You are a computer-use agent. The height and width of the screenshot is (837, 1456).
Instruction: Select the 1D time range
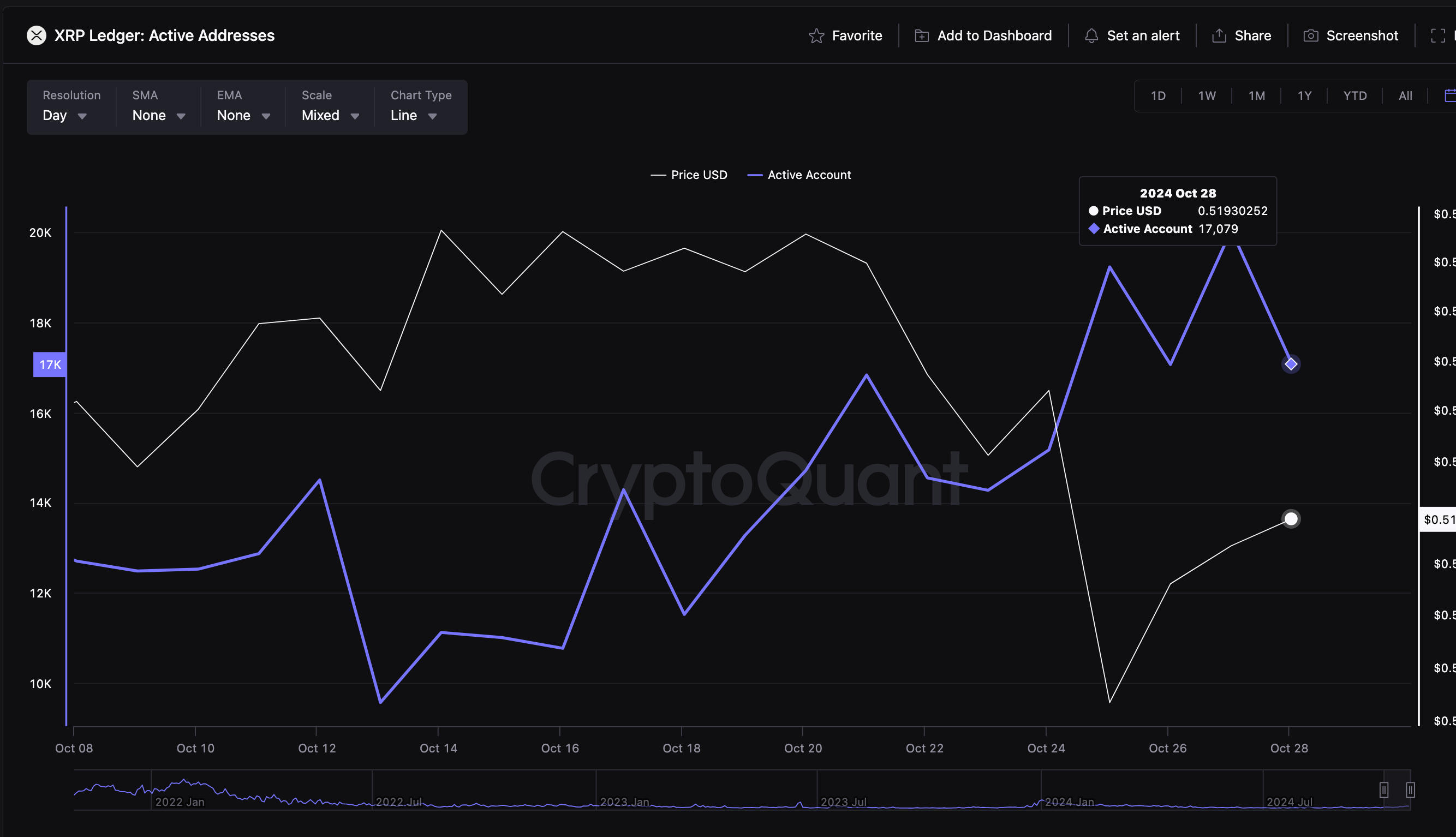pos(1157,96)
